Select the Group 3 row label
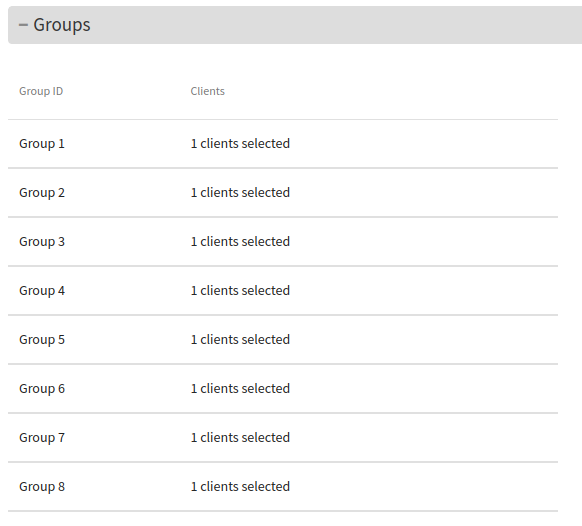This screenshot has width=582, height=526. pyautogui.click(x=42, y=242)
